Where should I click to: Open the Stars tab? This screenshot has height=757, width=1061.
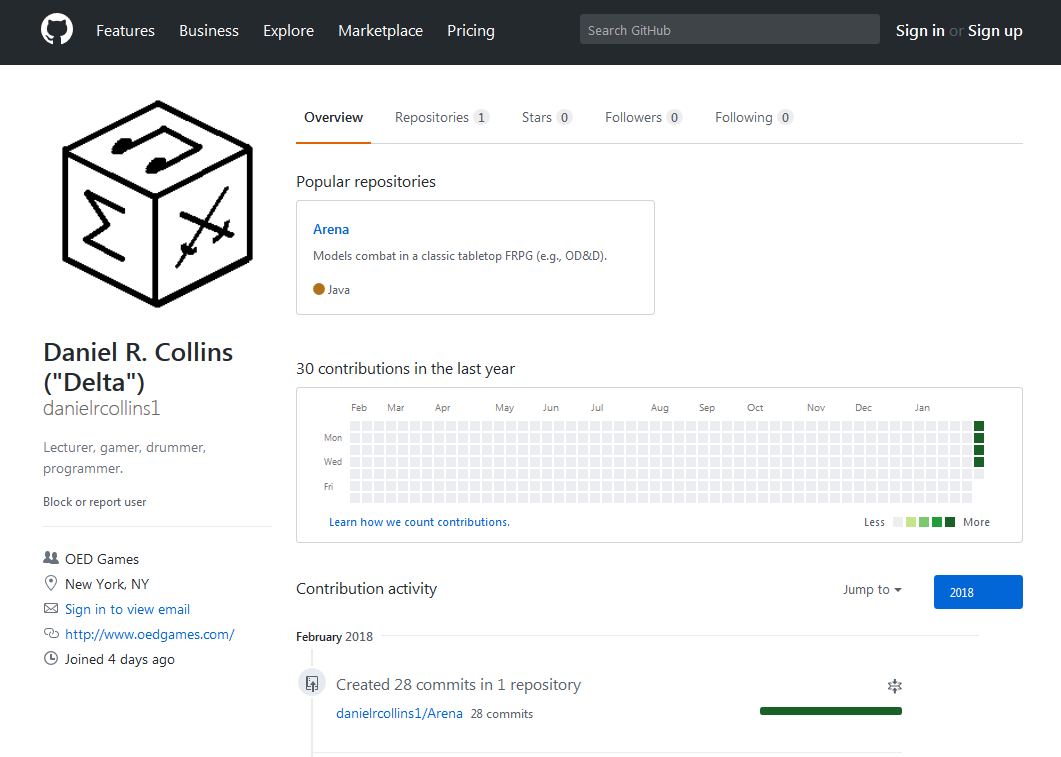pos(546,118)
